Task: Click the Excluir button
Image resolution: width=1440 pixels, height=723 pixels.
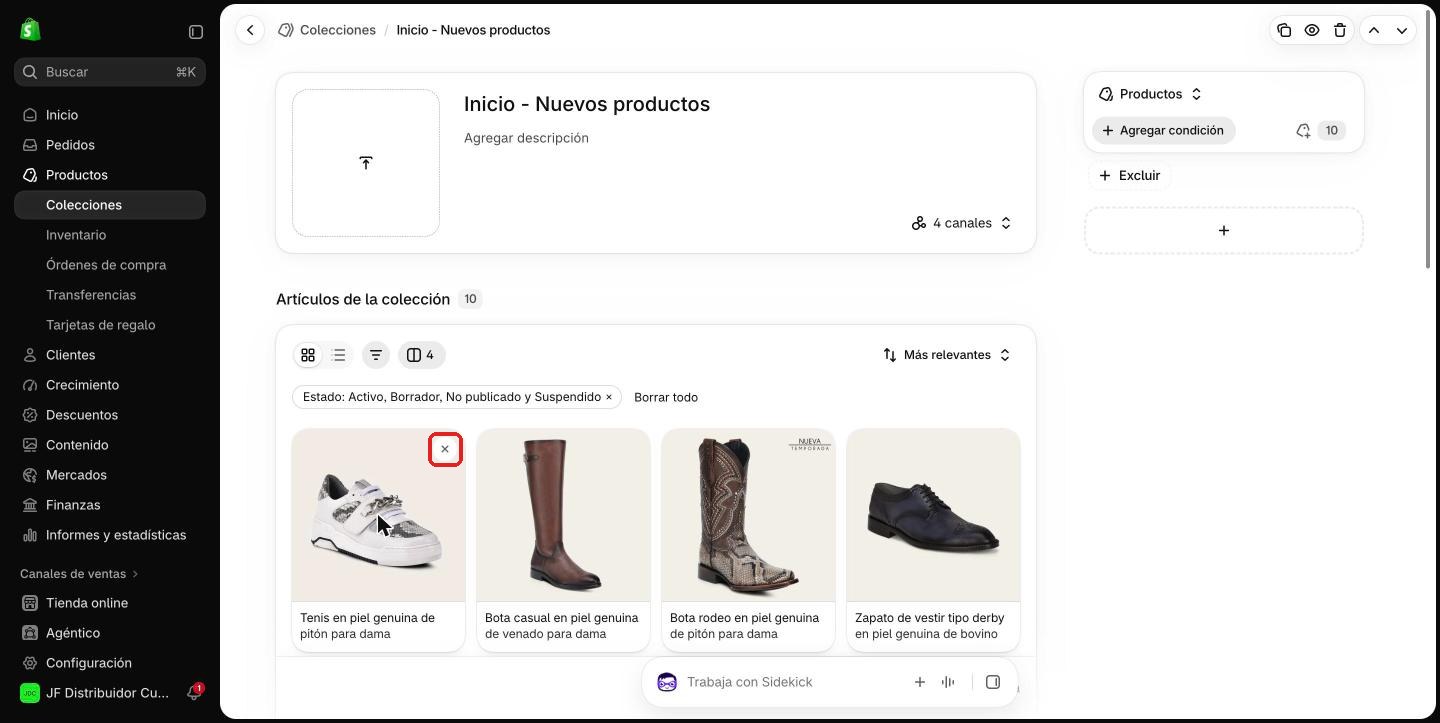Action: pyautogui.click(x=1130, y=176)
